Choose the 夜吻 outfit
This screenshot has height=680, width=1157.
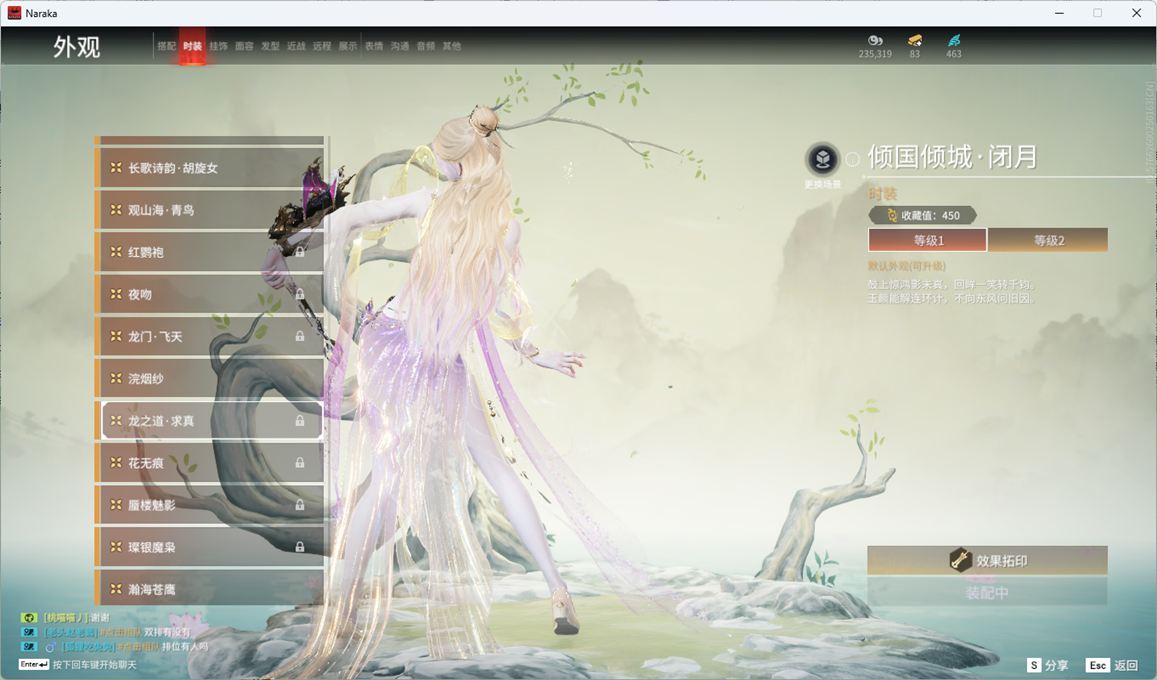coord(210,294)
